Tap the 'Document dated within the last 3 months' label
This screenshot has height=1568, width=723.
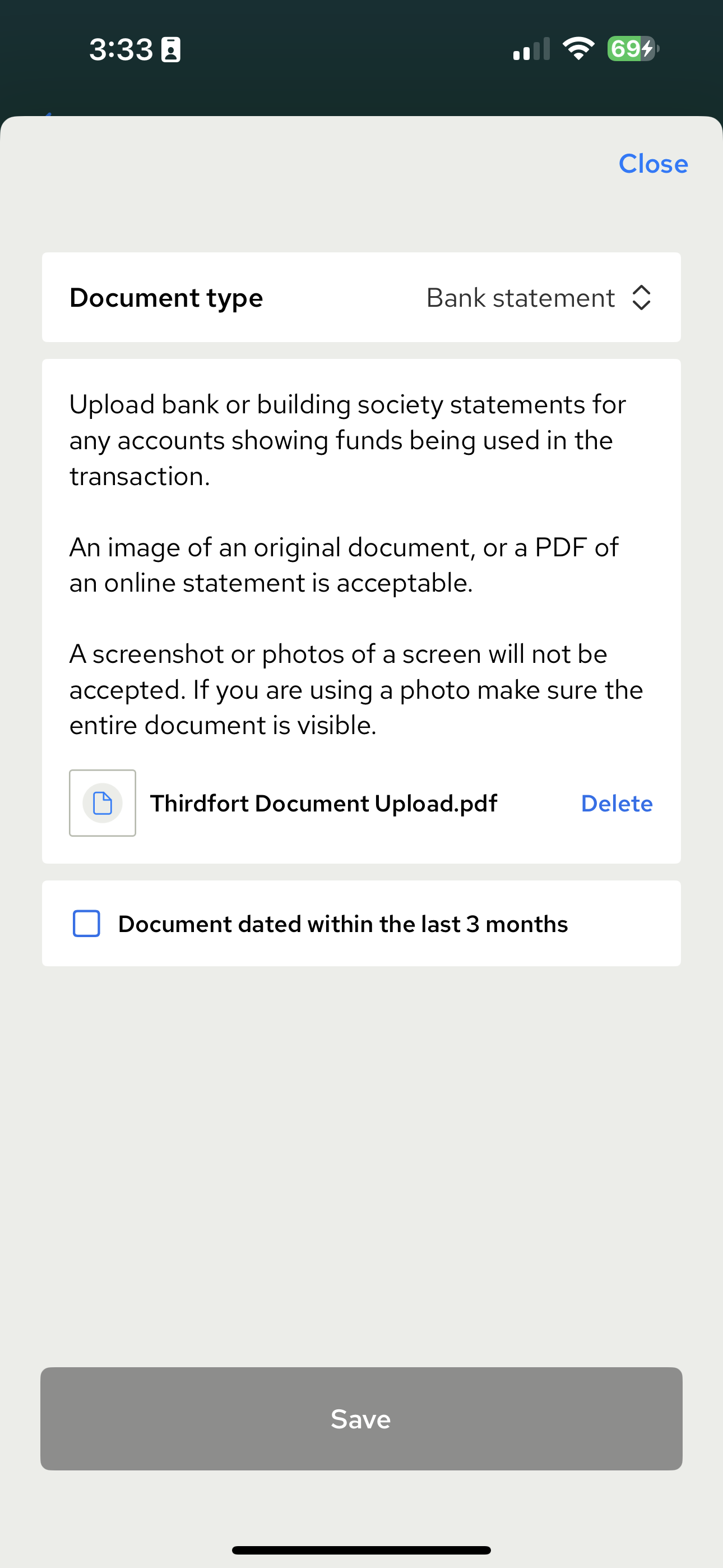(x=342, y=924)
